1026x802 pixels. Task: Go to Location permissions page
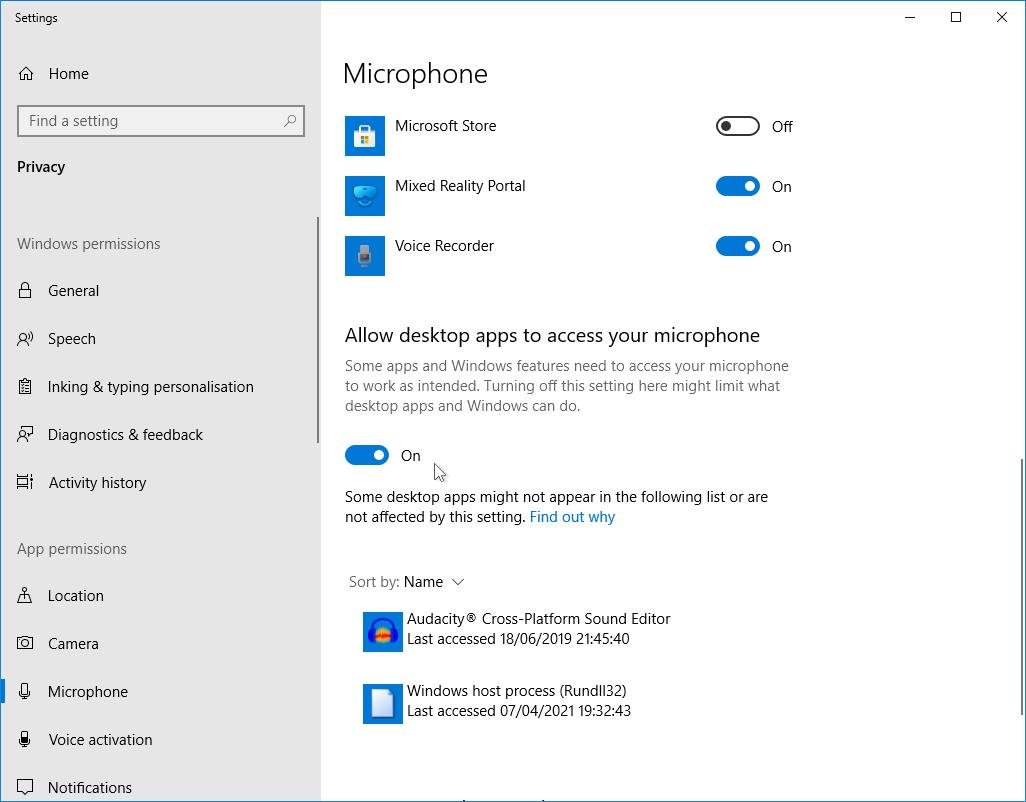coord(75,596)
